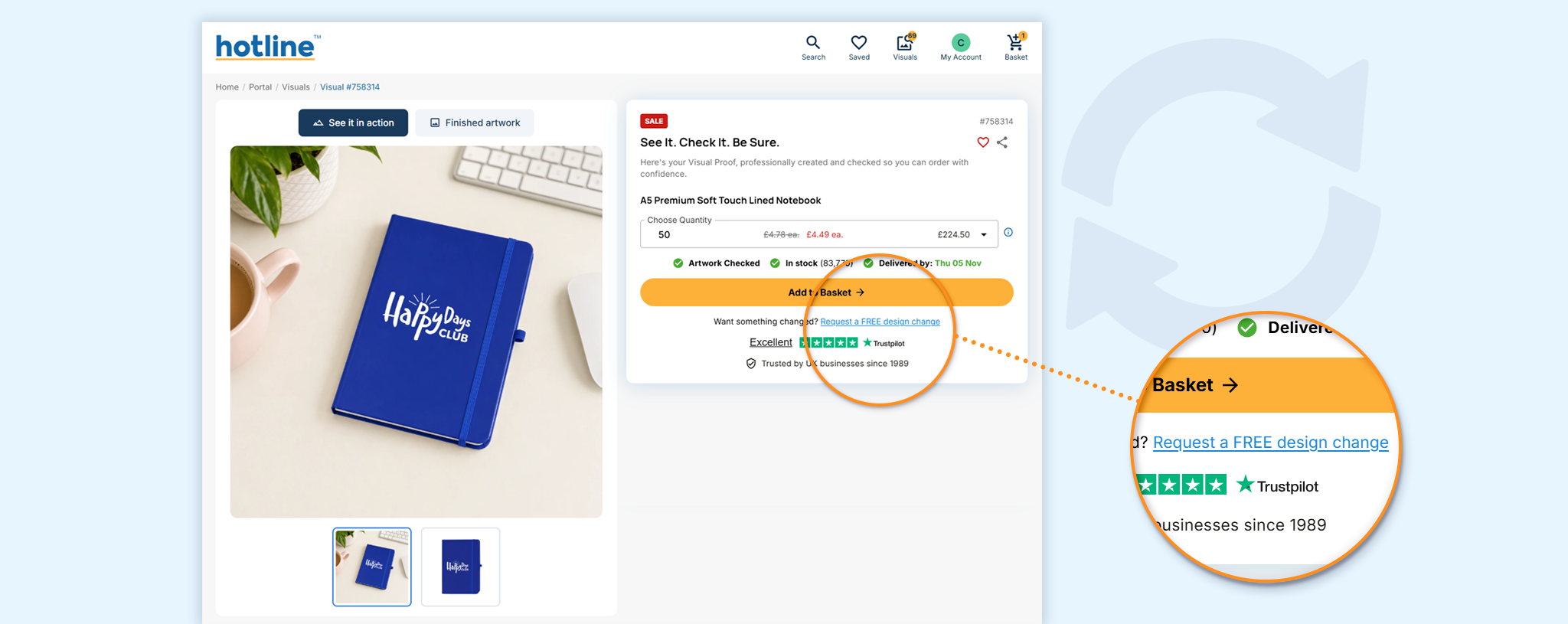Click the info icon beside quantity selector
The height and width of the screenshot is (624, 1568).
click(1008, 233)
